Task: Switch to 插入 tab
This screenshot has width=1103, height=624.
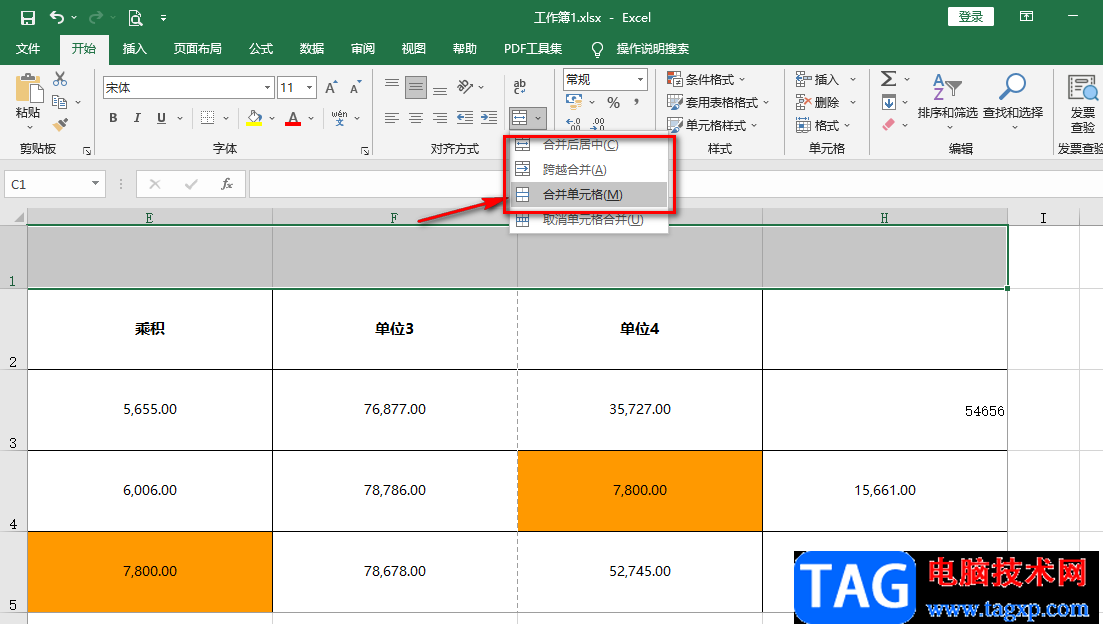Action: (x=134, y=49)
